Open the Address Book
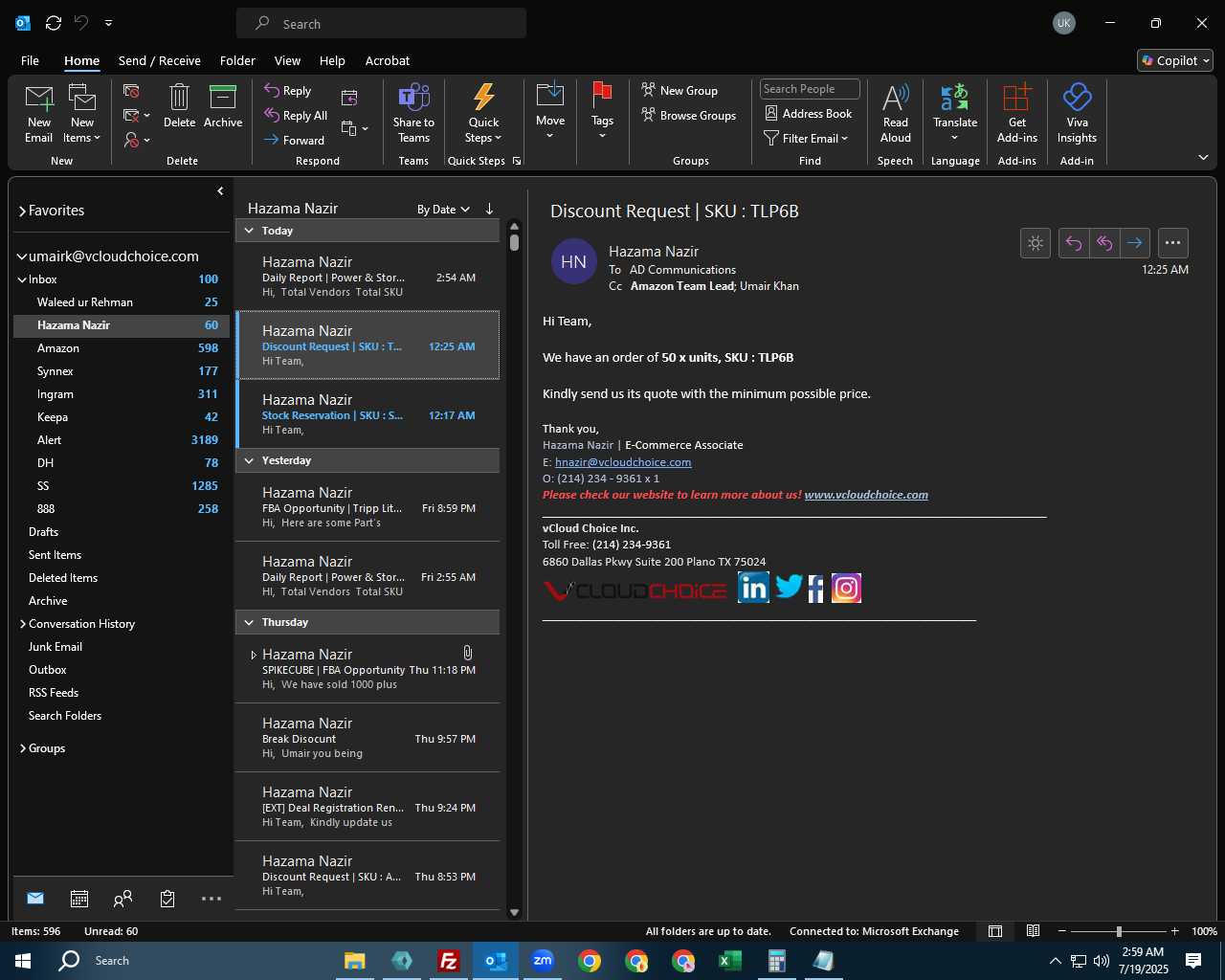The height and width of the screenshot is (980, 1225). 809,114
